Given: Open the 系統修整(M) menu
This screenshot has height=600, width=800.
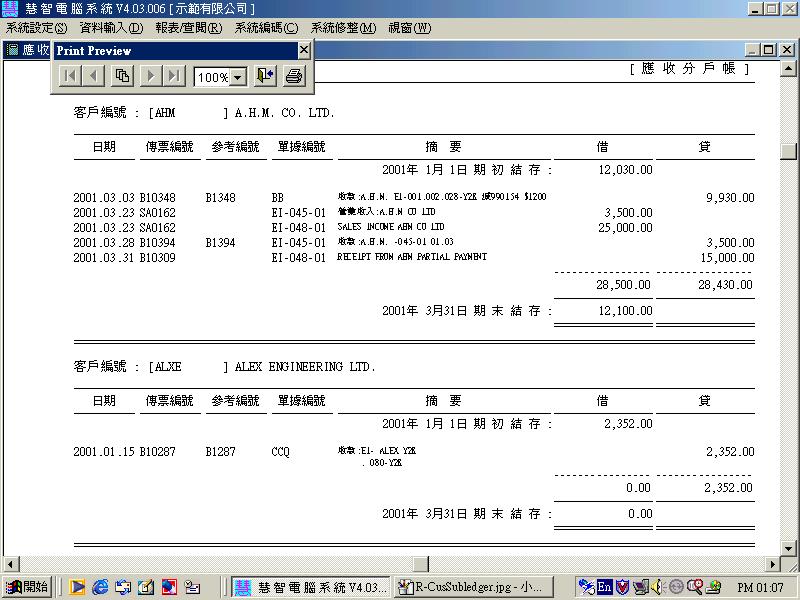Looking at the screenshot, I should click(x=343, y=28).
